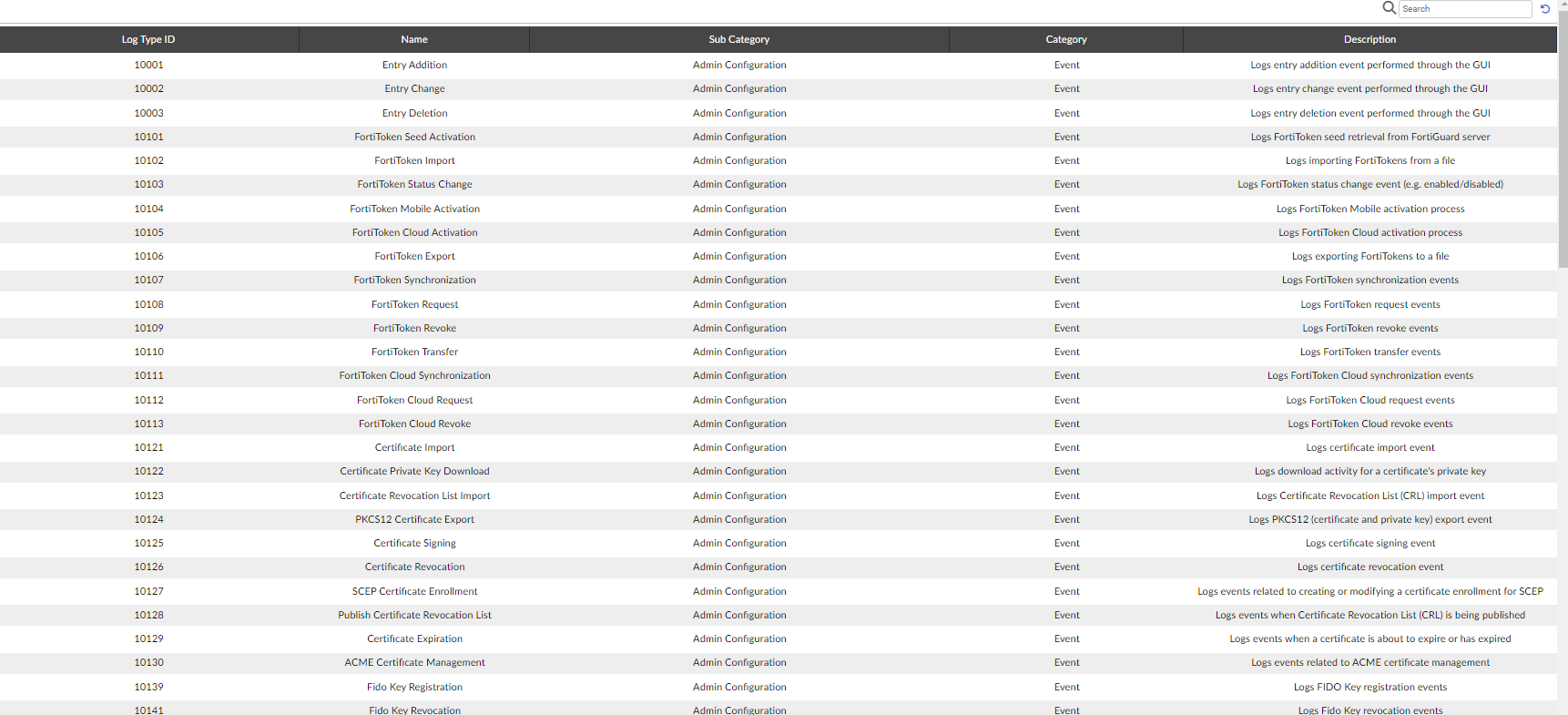Click Event category cell in row 10002

tap(1066, 88)
